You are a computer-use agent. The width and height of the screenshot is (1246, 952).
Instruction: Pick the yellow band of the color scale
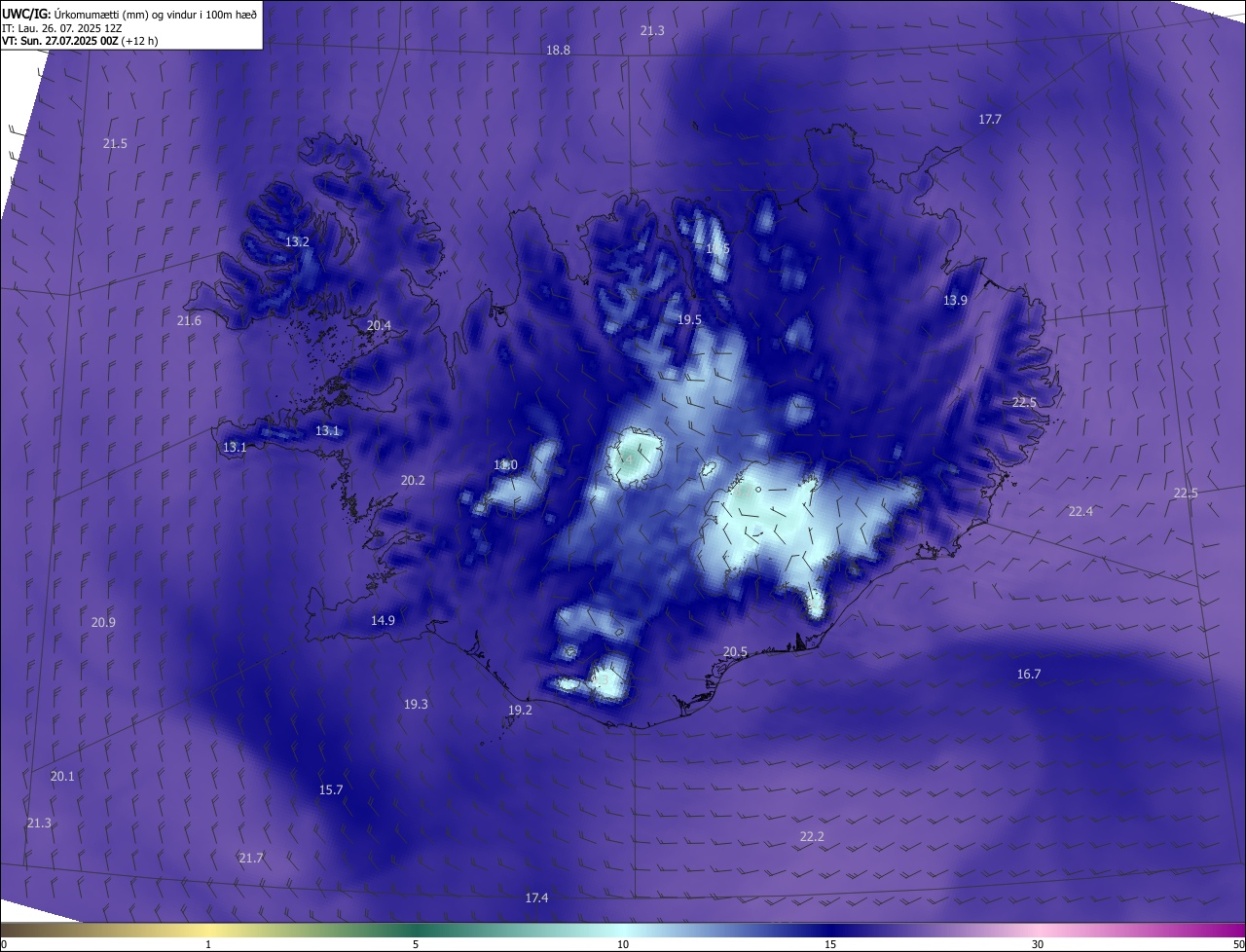[208, 930]
